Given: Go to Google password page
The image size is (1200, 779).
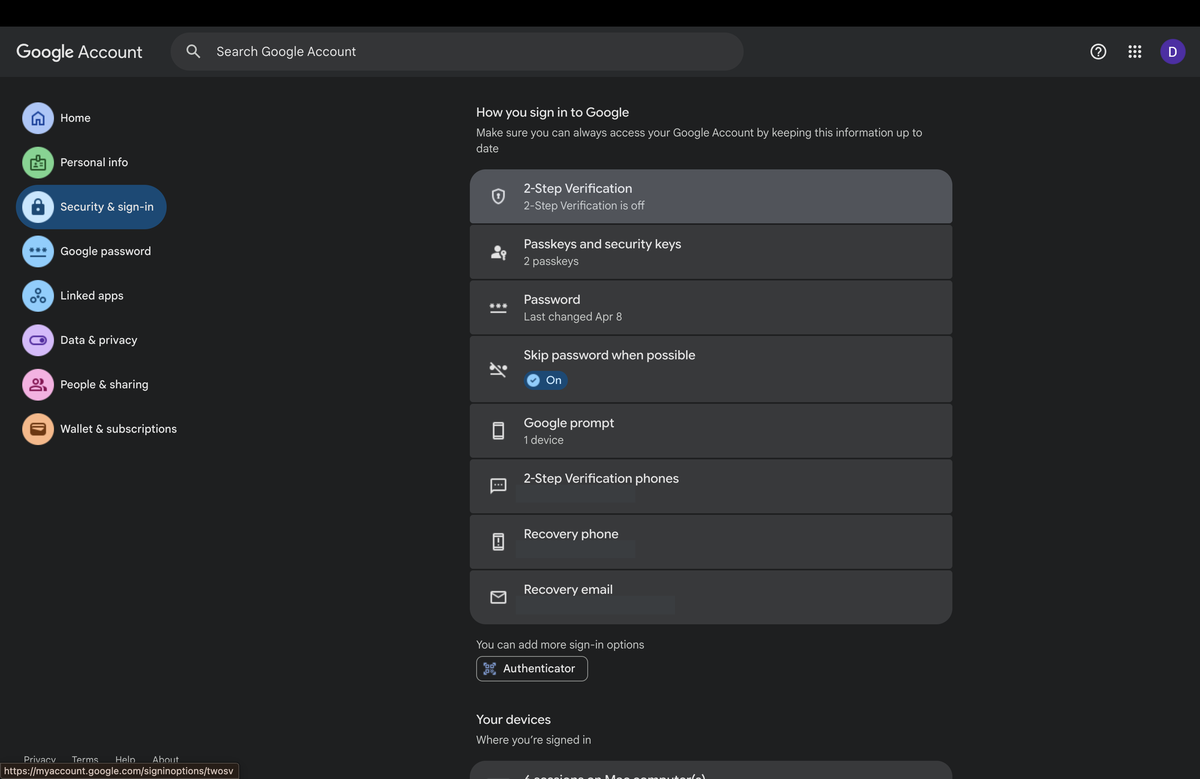Looking at the screenshot, I should coord(88,251).
